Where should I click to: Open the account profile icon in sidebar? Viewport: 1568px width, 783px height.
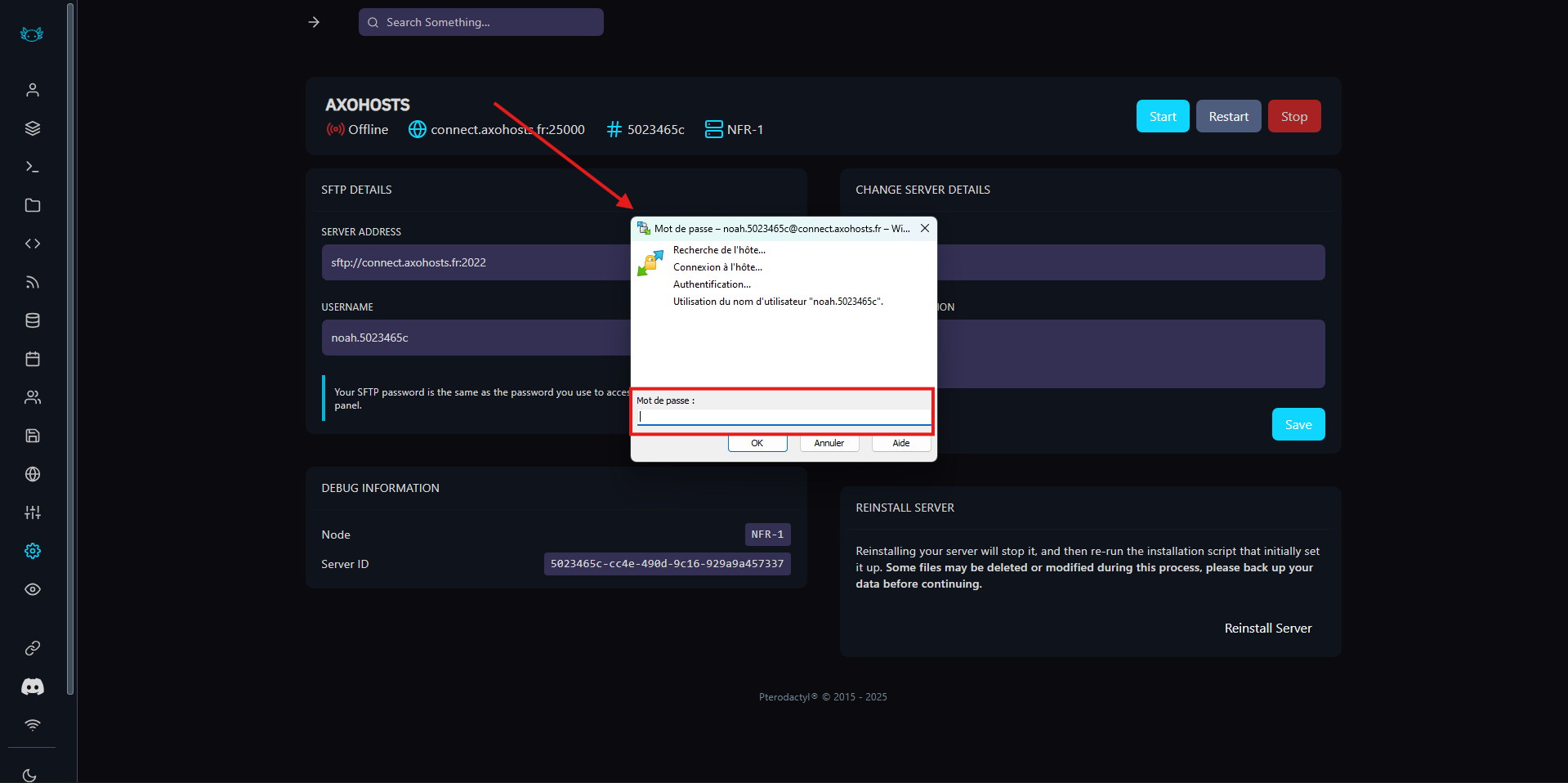click(33, 90)
